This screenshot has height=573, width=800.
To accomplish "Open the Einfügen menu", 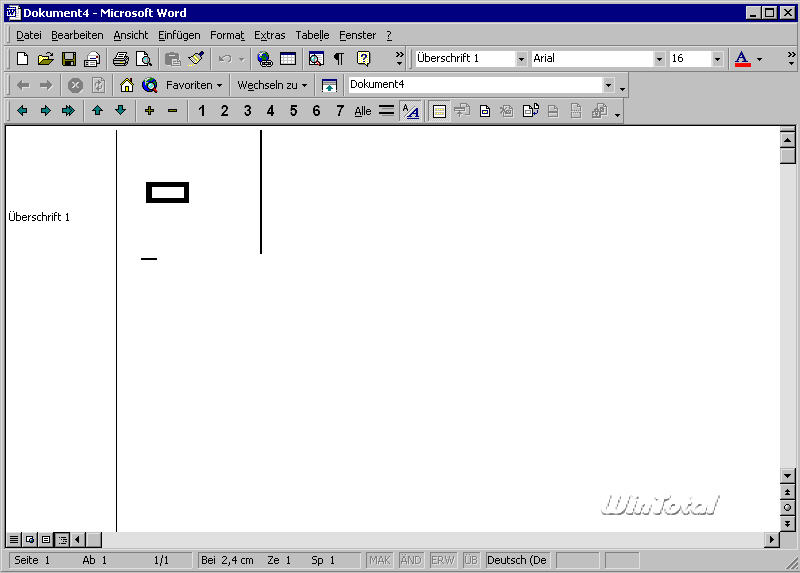I will point(179,35).
